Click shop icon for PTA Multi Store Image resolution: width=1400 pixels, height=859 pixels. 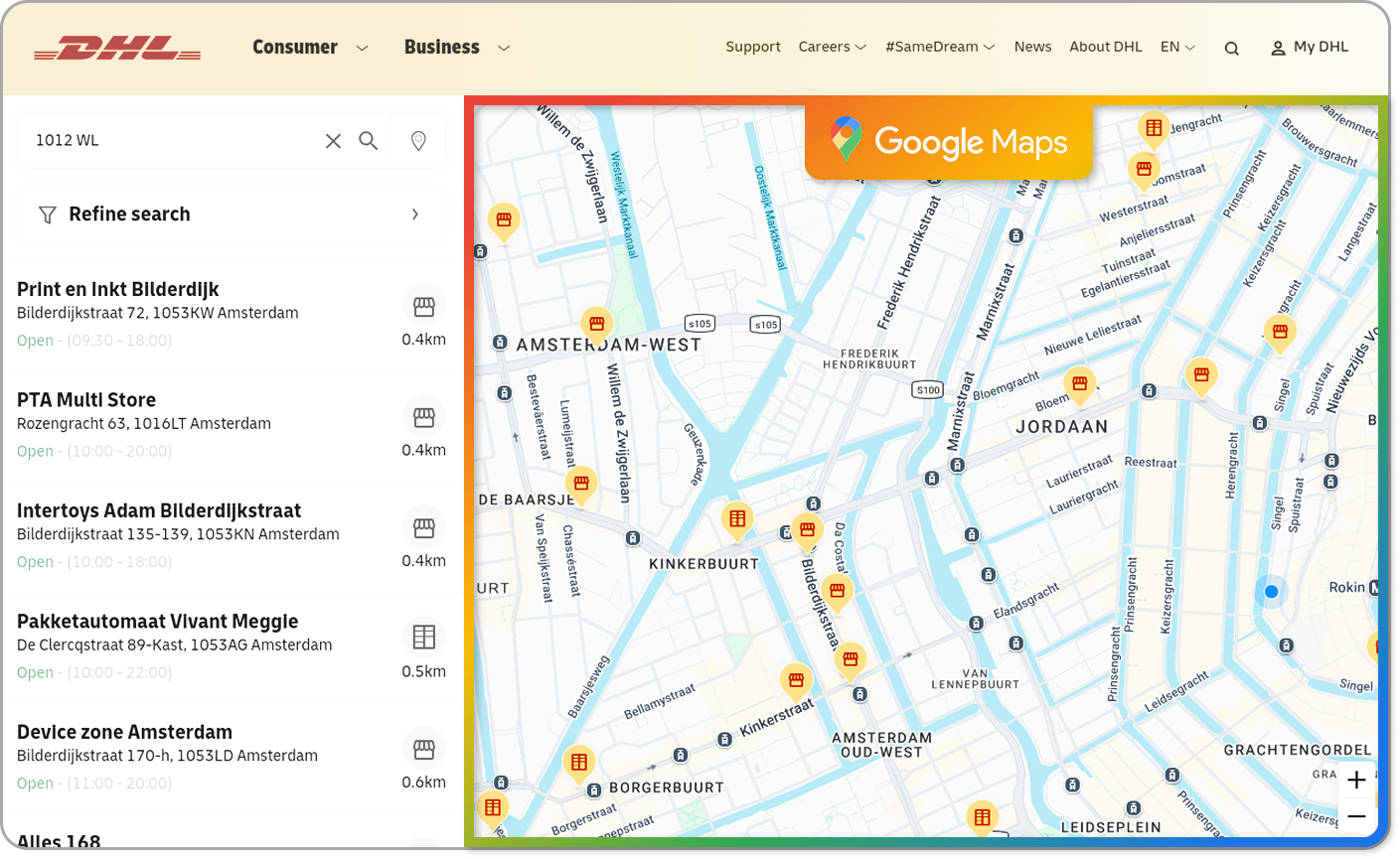point(424,417)
